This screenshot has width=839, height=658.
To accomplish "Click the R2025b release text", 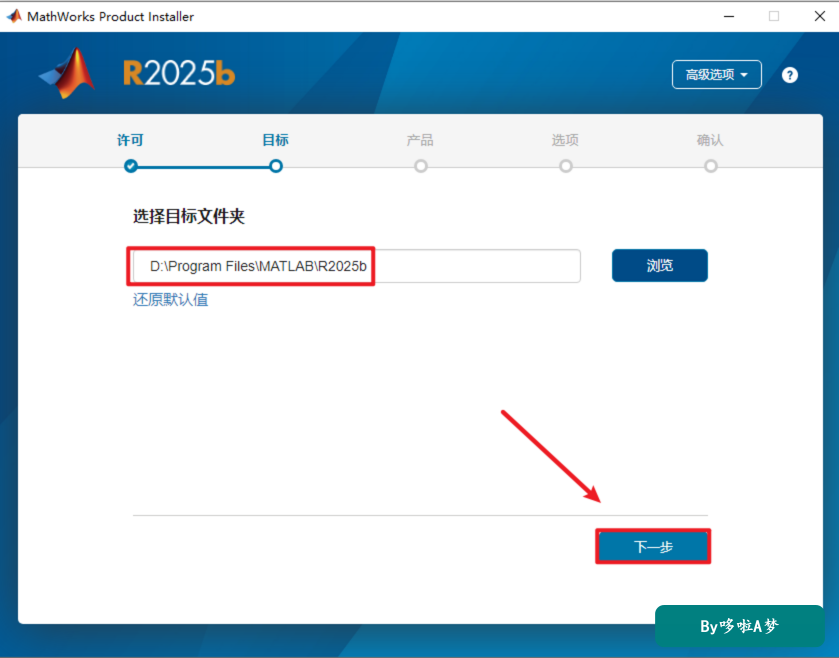I will pyautogui.click(x=179, y=73).
